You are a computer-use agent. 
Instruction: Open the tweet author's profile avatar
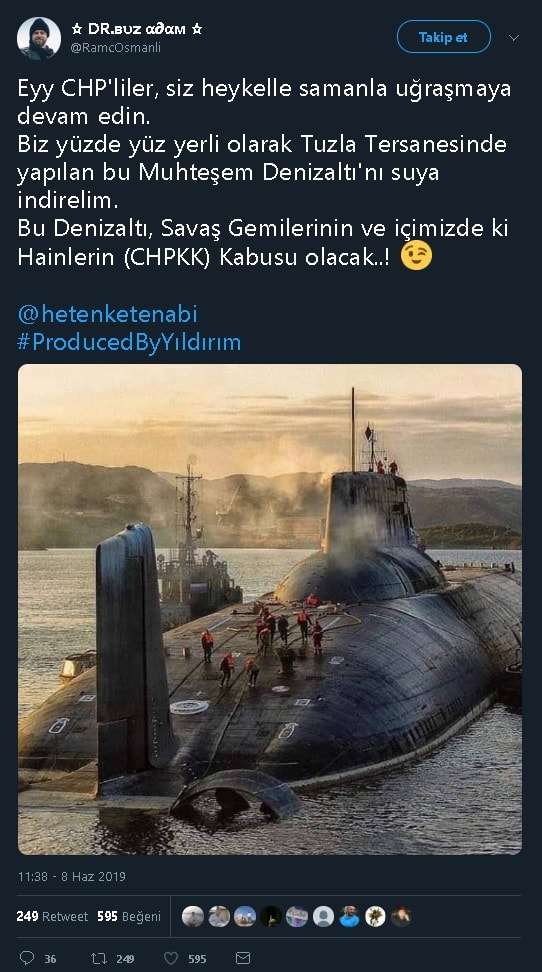click(x=38, y=38)
